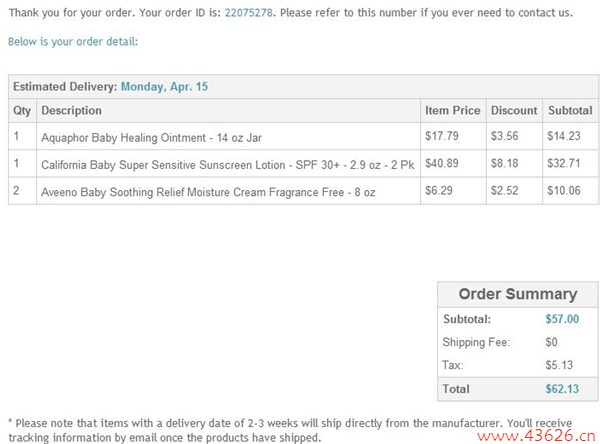600x444 pixels.
Task: Click the $57.00 subtotal amount
Action: [561, 320]
